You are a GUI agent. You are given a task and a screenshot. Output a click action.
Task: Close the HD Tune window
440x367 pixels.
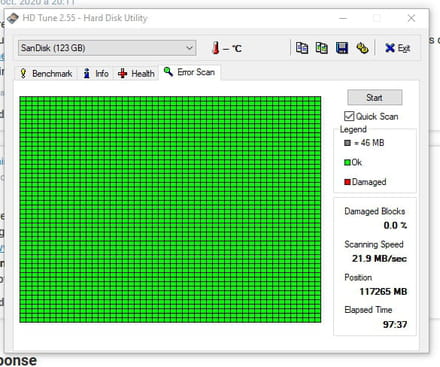[x=411, y=18]
